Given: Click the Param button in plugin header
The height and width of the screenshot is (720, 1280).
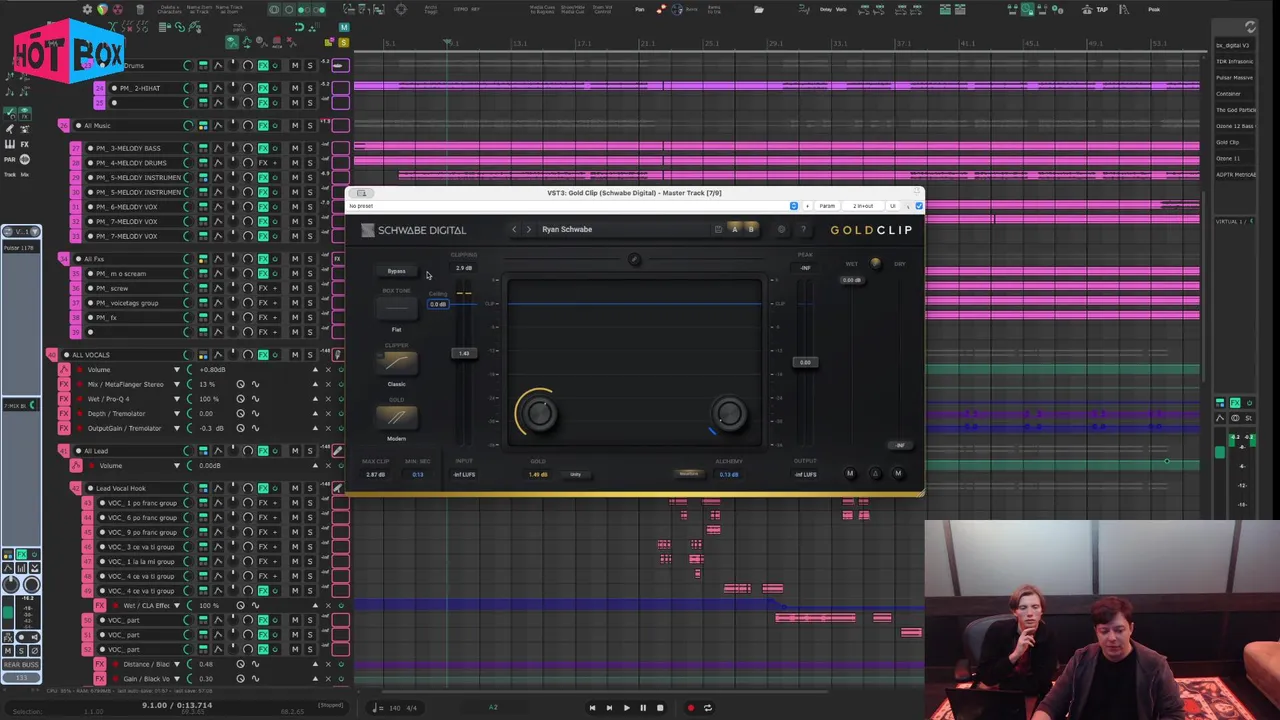Looking at the screenshot, I should click(x=827, y=206).
